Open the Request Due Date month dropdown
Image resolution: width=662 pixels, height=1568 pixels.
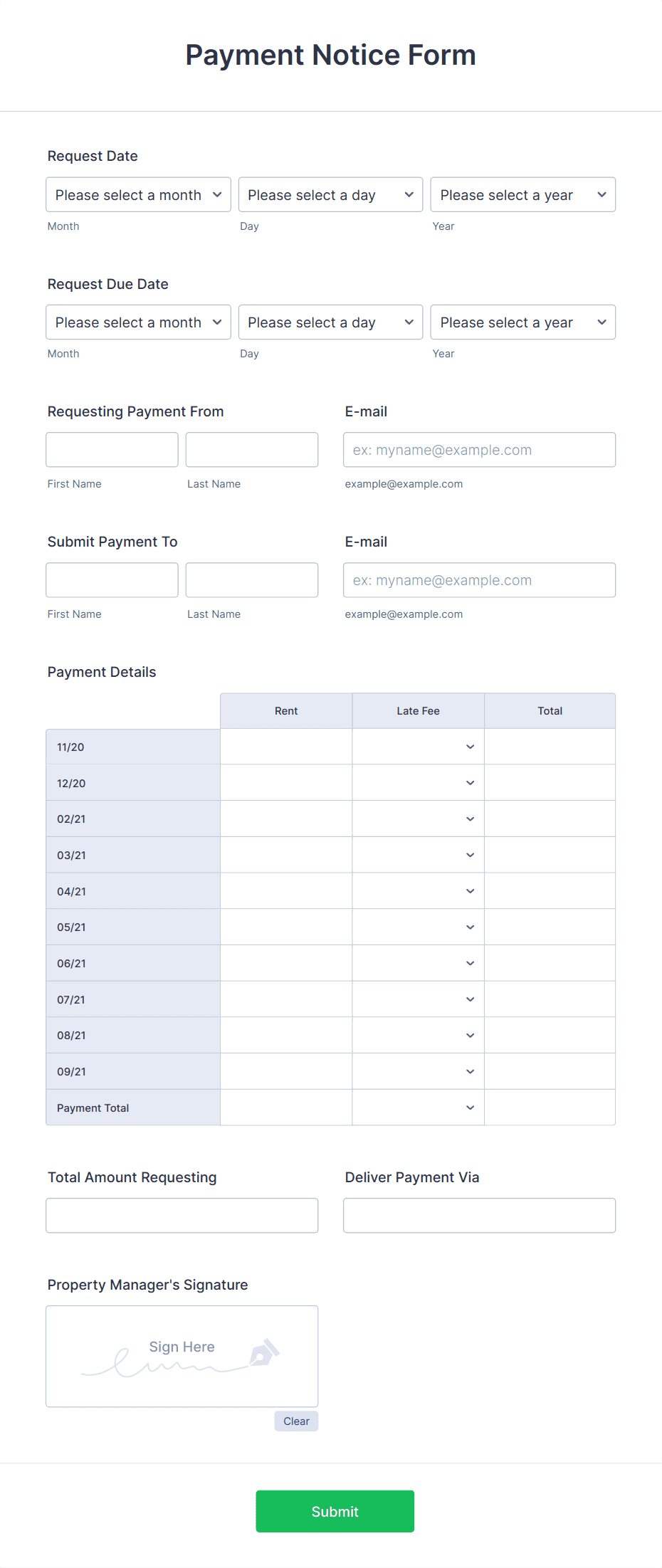137,322
